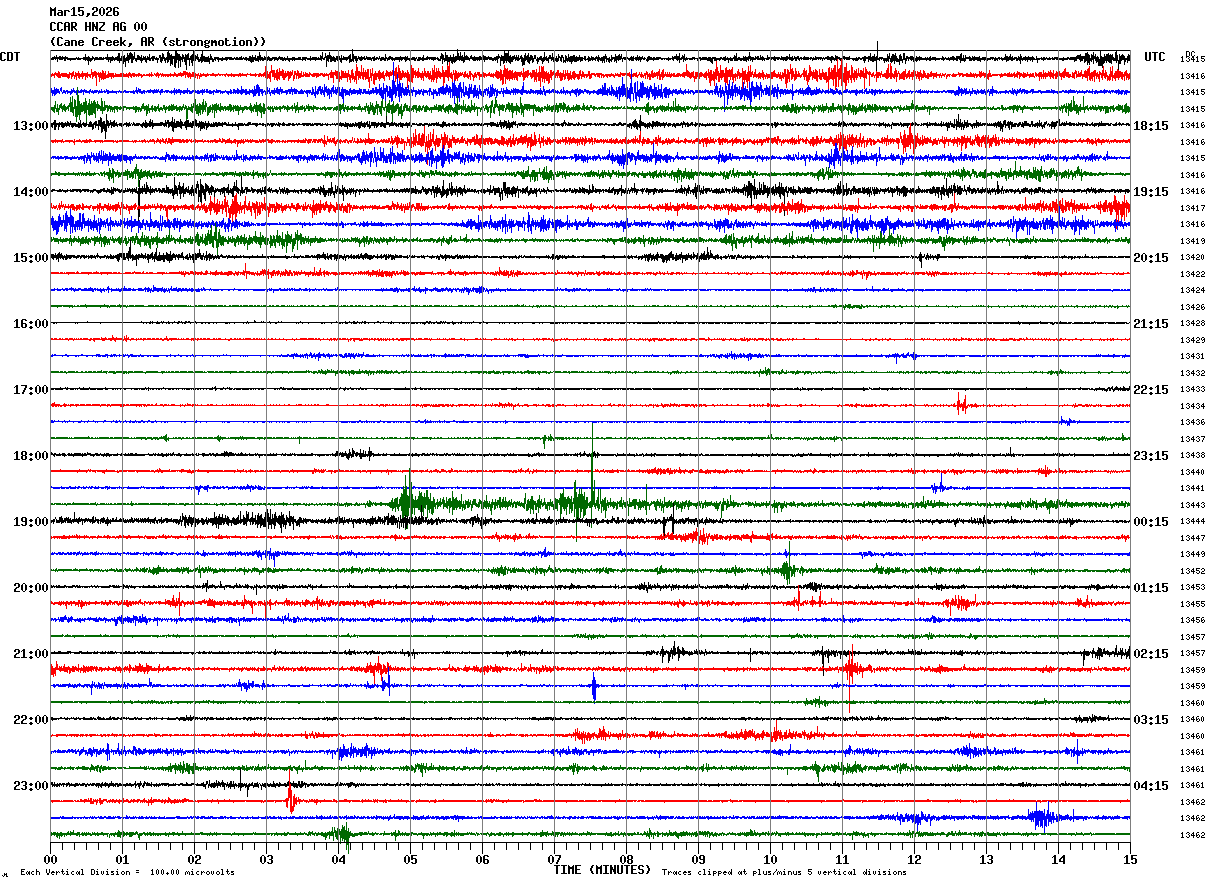Viewport: 1210px width, 886px height.
Task: Click the DC offset value 13447
Action: [1192, 538]
